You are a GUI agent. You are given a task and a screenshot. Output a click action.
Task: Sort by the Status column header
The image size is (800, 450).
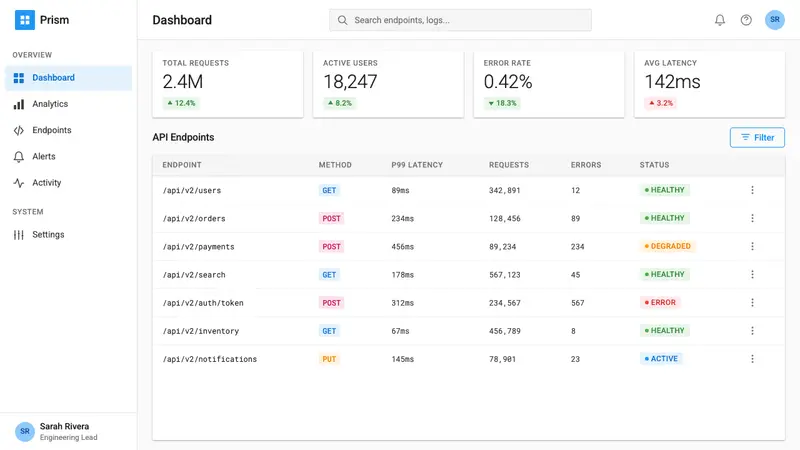coord(654,165)
